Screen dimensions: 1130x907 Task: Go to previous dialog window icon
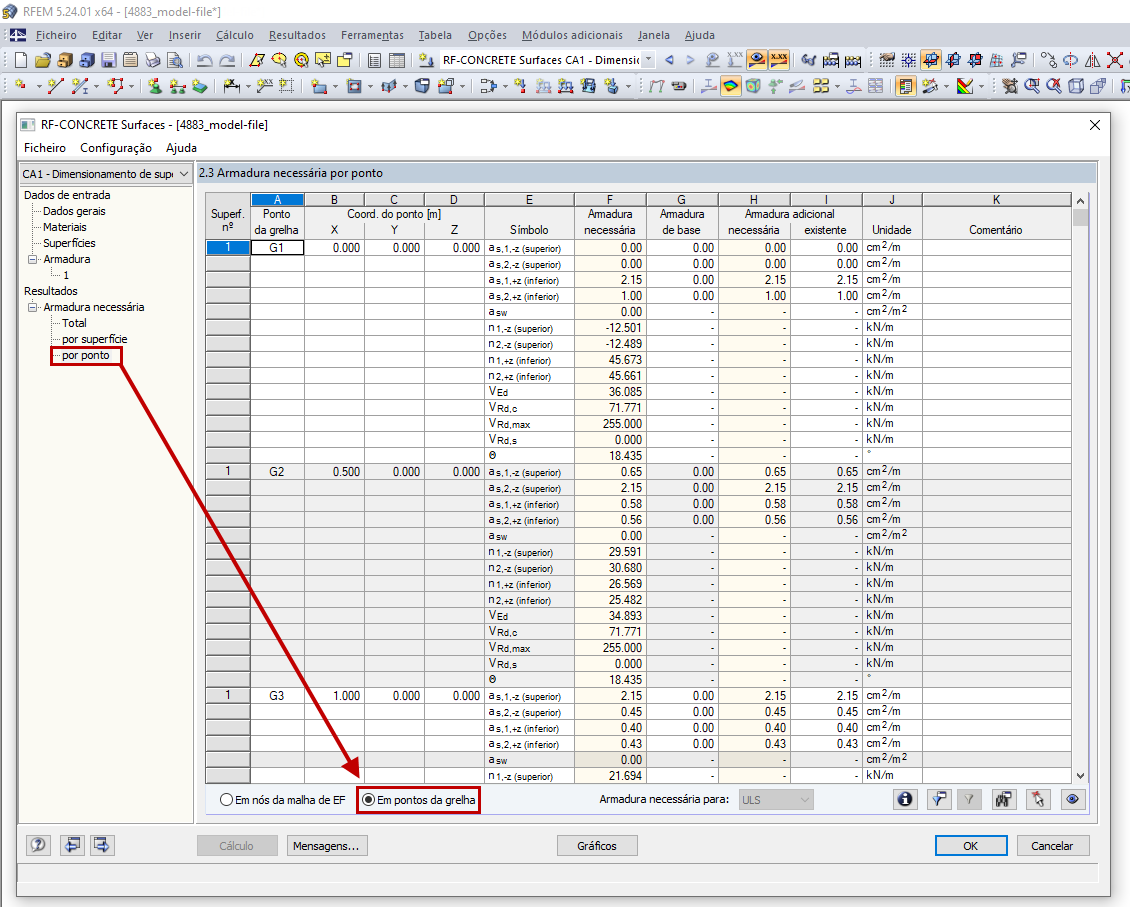pyautogui.click(x=71, y=845)
